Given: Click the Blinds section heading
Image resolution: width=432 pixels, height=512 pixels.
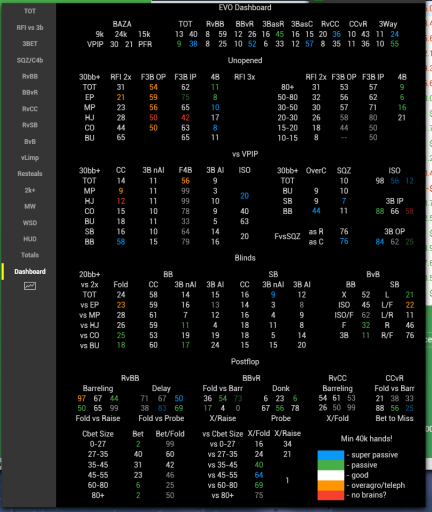Looking at the screenshot, I should coord(245,258).
